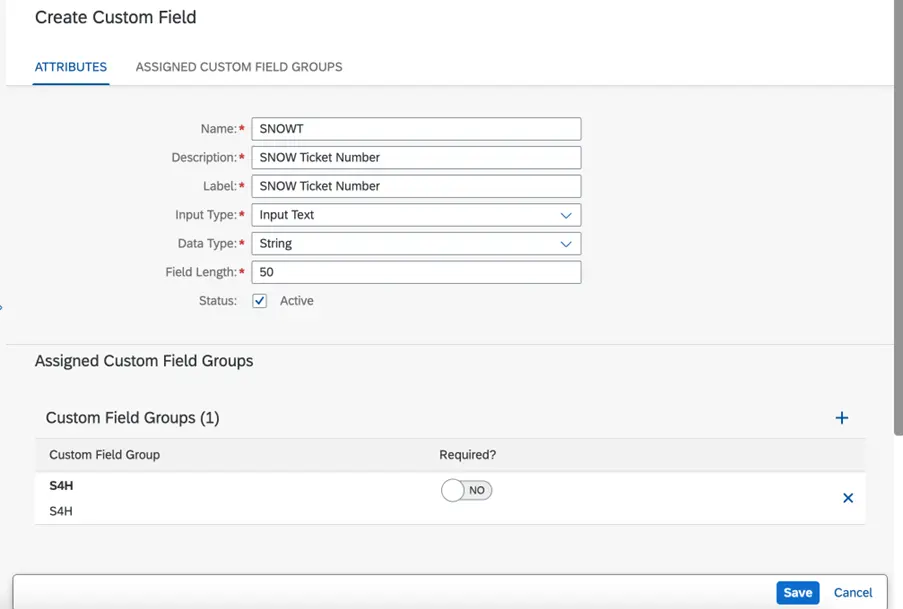Select the Attributes tab
903x609 pixels.
(x=71, y=67)
